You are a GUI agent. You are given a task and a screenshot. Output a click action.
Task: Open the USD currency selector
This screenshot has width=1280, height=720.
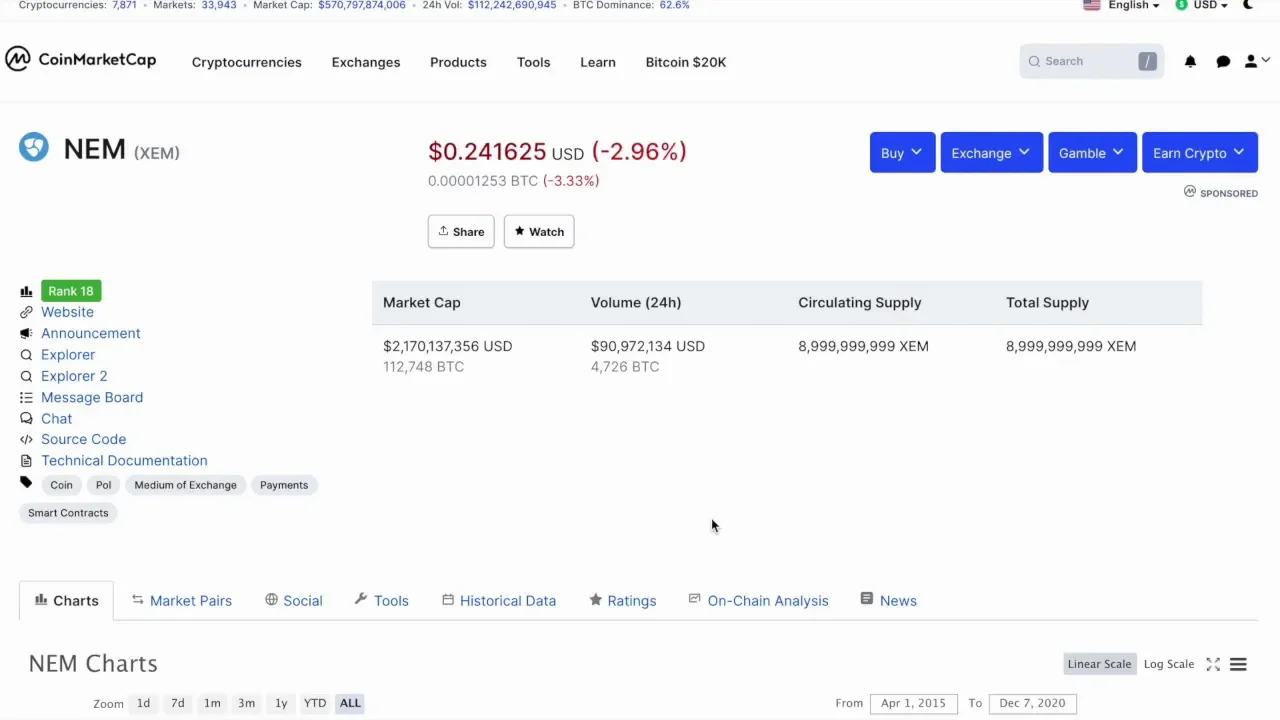pyautogui.click(x=1202, y=5)
